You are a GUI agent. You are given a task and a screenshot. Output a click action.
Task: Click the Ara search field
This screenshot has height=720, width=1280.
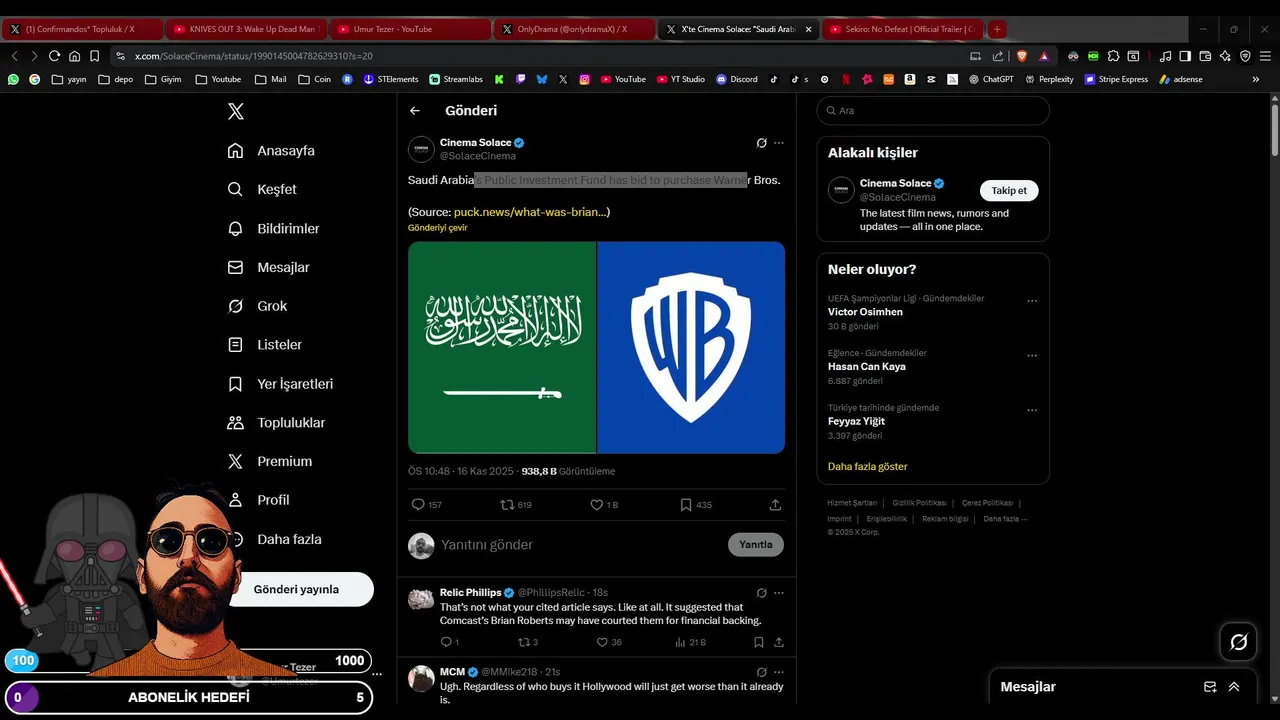(933, 111)
